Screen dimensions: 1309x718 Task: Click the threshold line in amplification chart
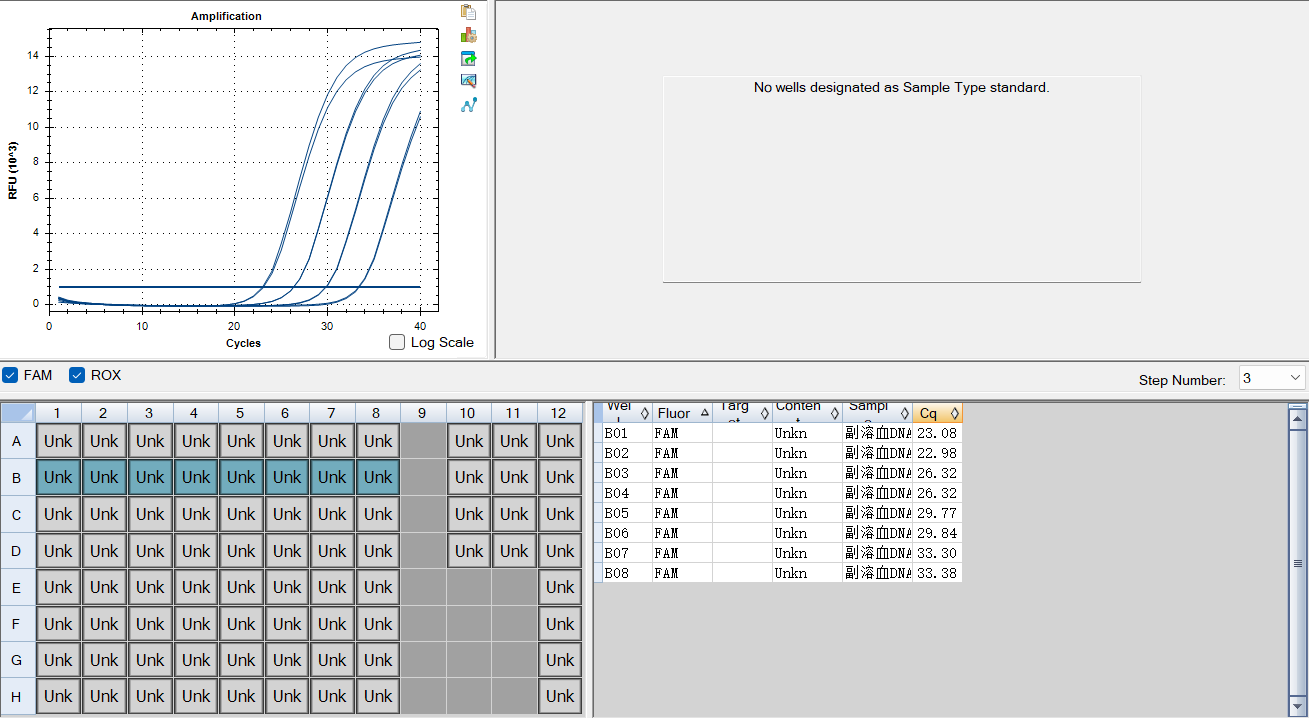(x=239, y=287)
